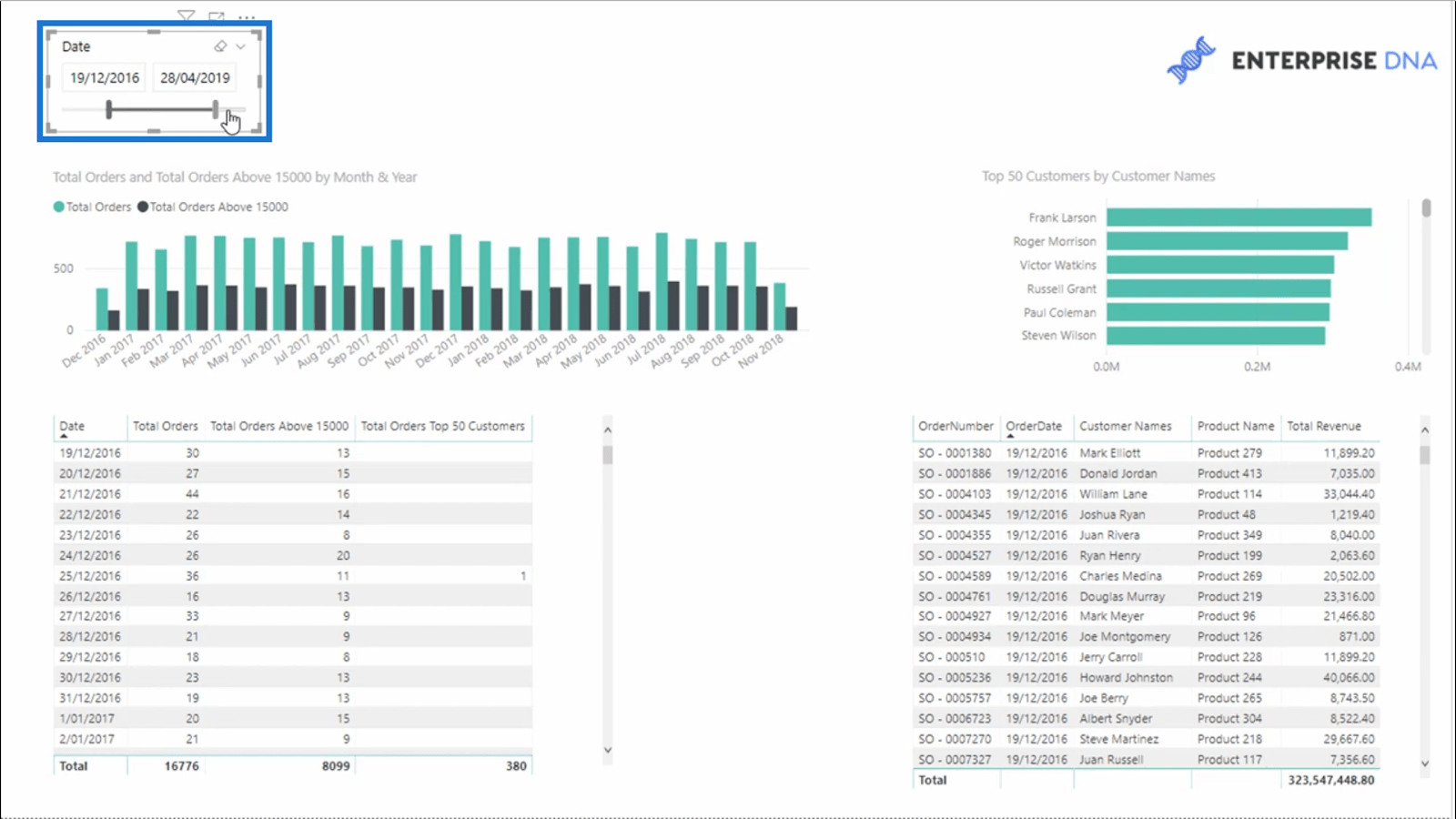
Task: Sort by Total Orders Above 15000 column header
Action: coord(279,426)
